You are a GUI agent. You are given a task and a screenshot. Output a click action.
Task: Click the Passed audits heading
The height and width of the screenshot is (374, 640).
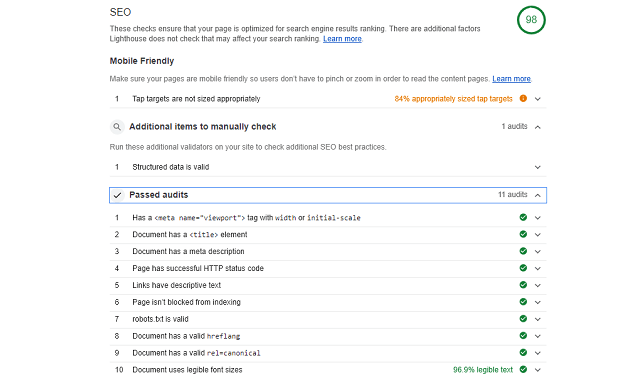pyautogui.click(x=158, y=195)
